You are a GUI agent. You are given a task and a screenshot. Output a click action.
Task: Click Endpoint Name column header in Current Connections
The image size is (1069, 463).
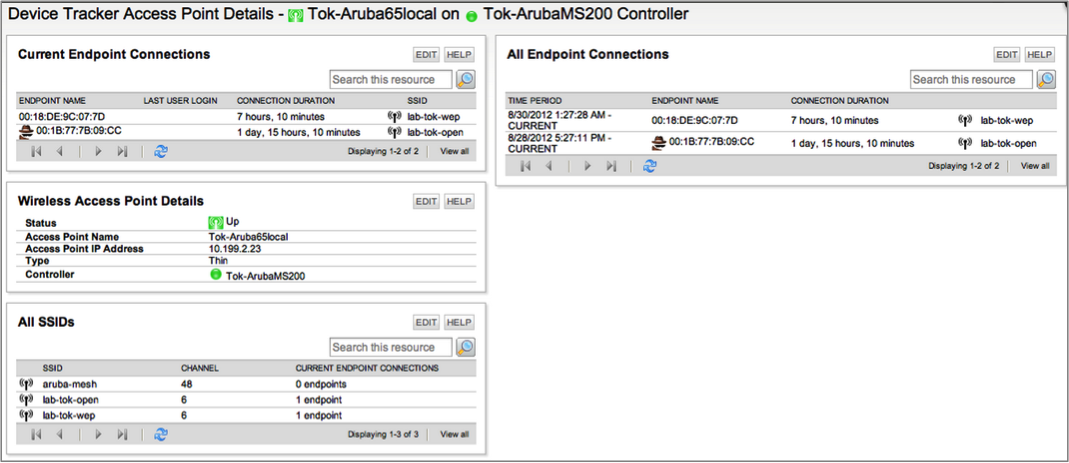pos(52,101)
